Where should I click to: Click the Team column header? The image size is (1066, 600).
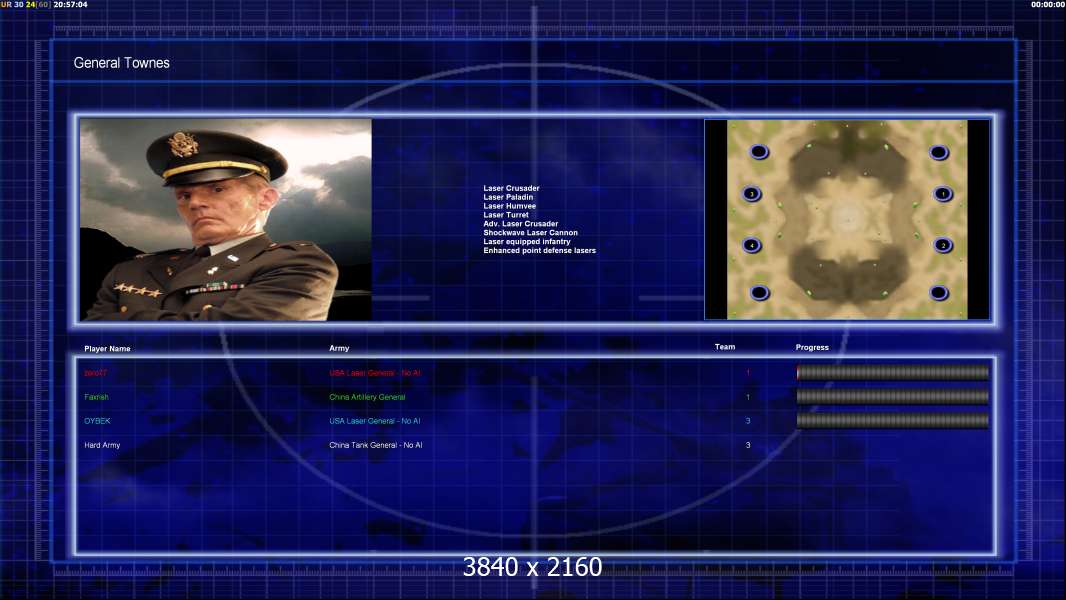[725, 347]
